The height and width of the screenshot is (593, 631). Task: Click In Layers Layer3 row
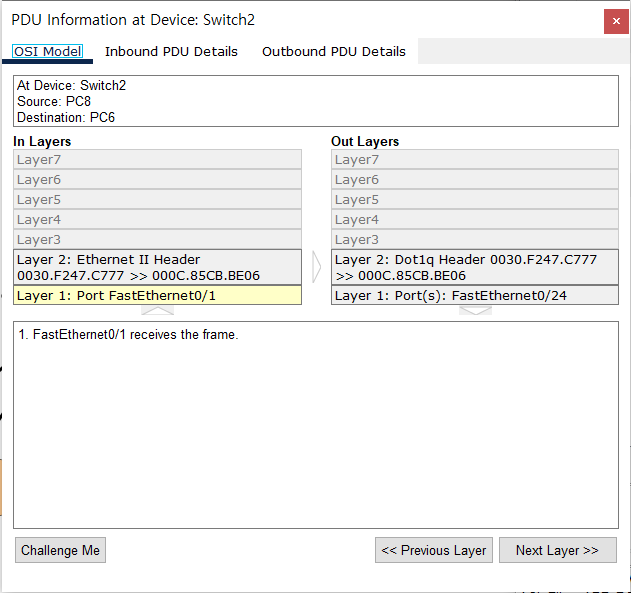point(157,239)
